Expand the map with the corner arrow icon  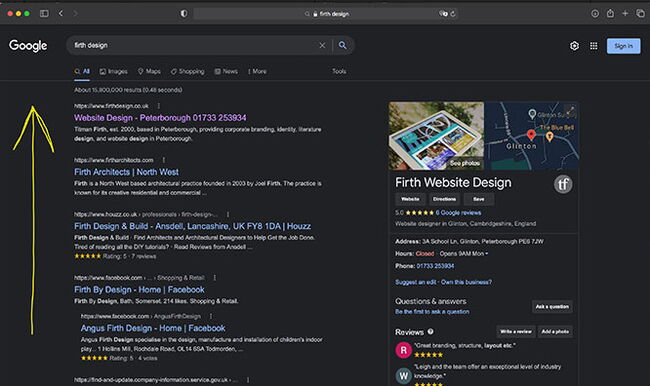(570, 110)
